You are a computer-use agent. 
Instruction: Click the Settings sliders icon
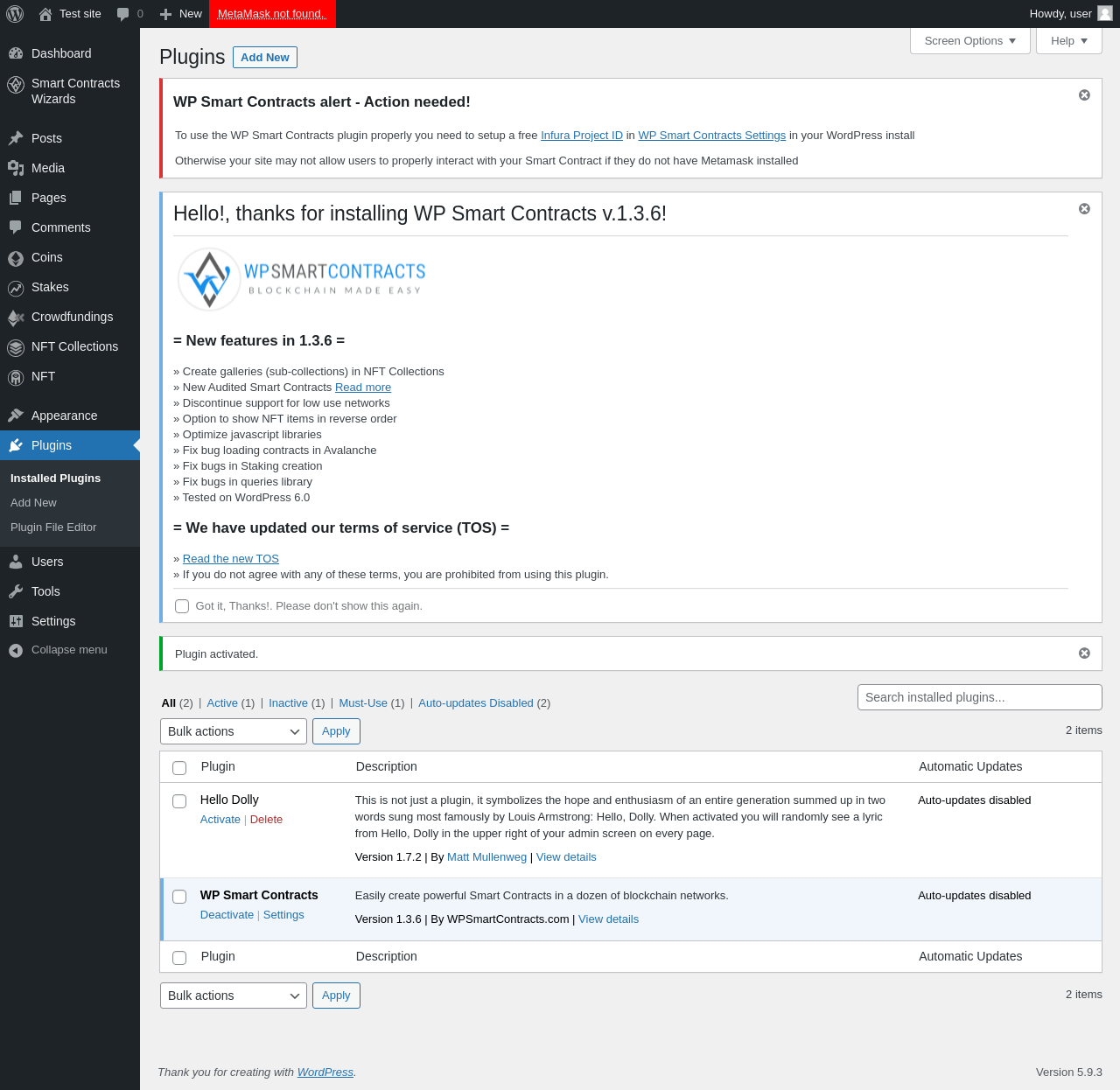(16, 621)
